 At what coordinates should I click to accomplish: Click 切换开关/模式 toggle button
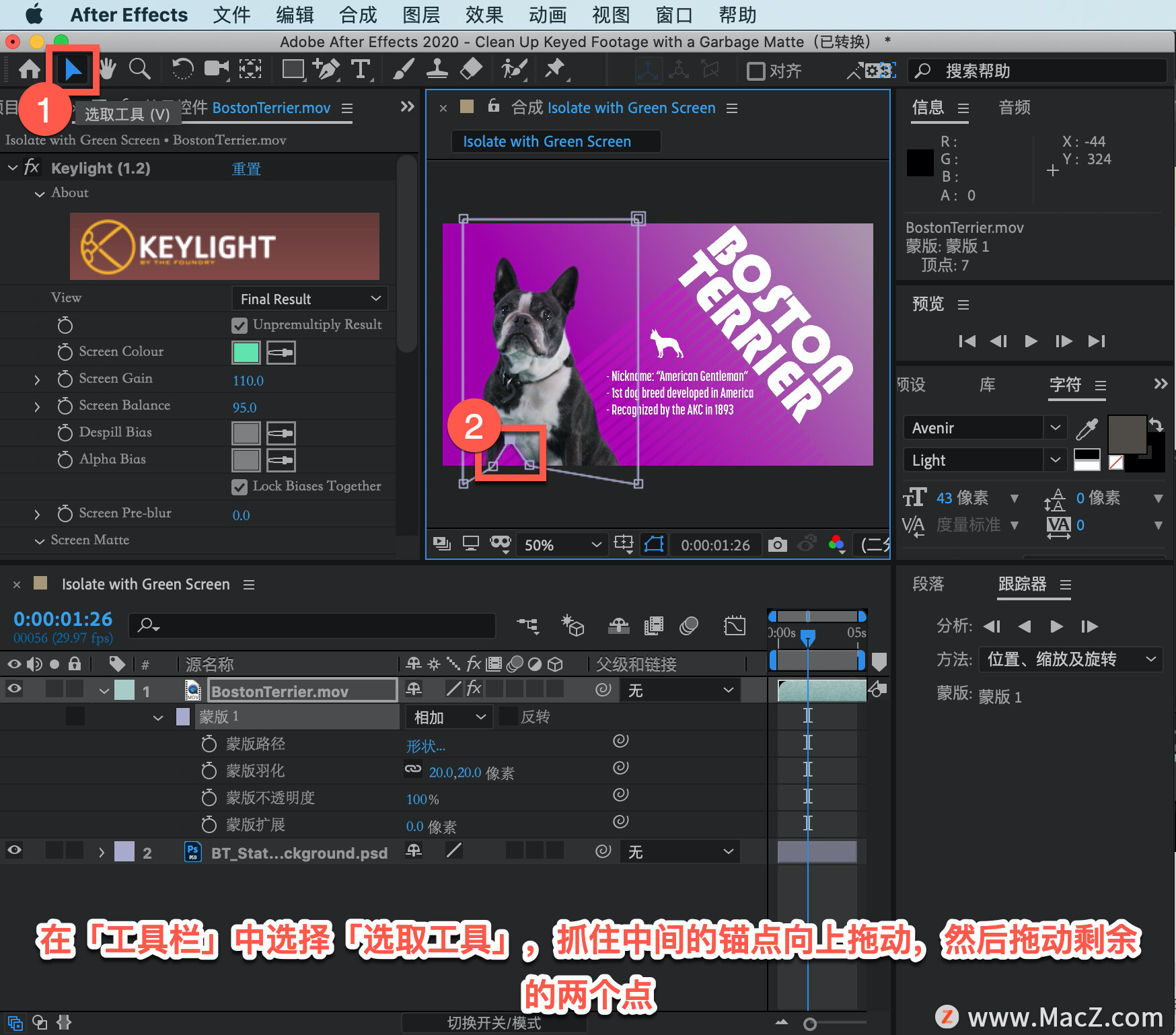(x=494, y=1023)
